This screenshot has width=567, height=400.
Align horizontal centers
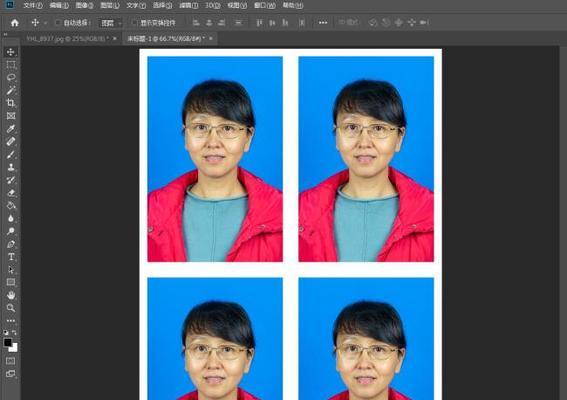coord(209,23)
